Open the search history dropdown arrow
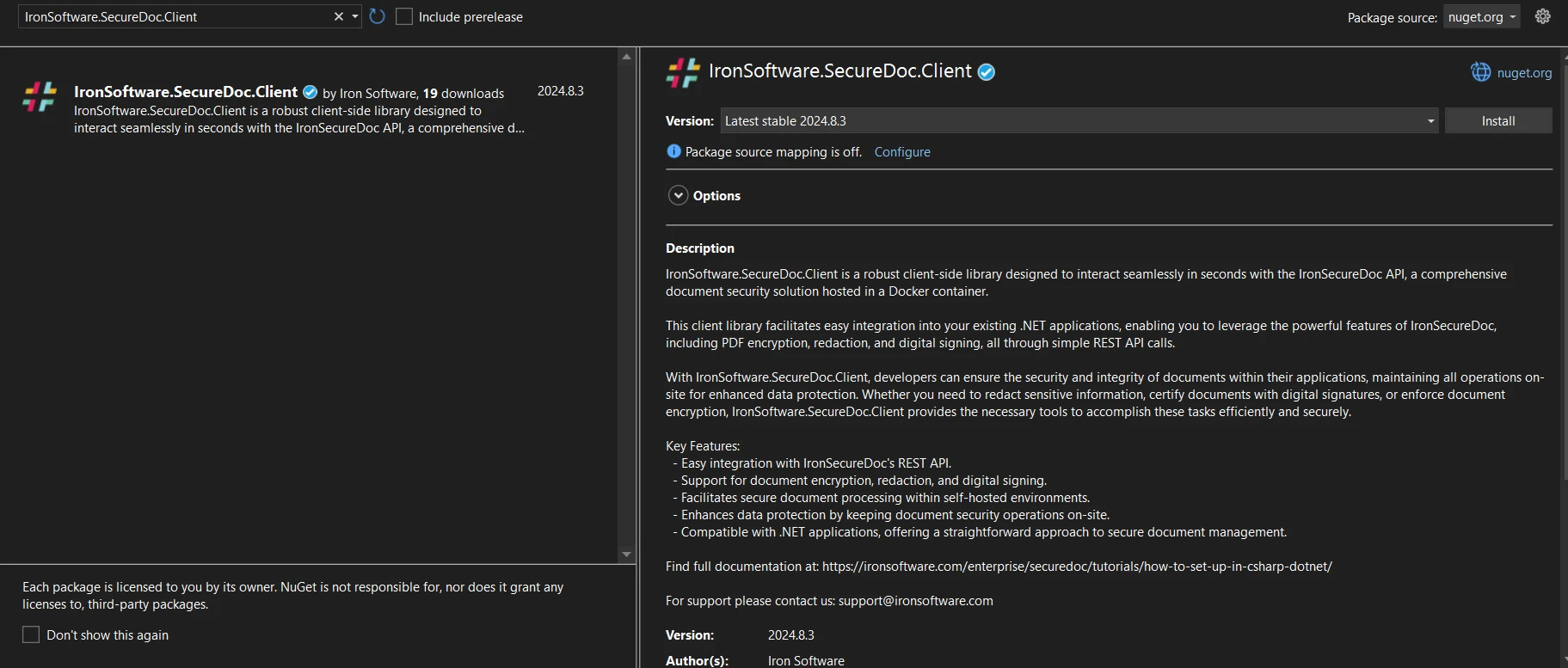 pos(354,16)
